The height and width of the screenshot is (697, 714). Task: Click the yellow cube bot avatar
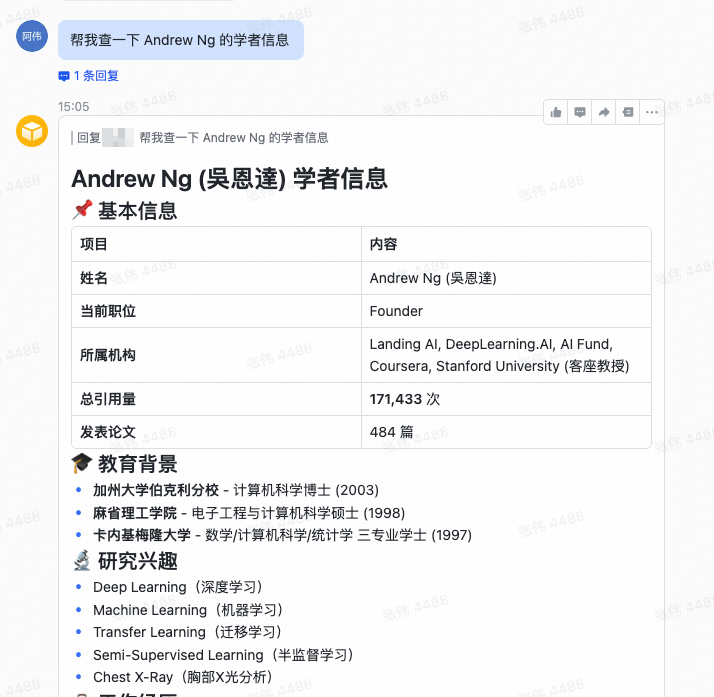pos(32,131)
